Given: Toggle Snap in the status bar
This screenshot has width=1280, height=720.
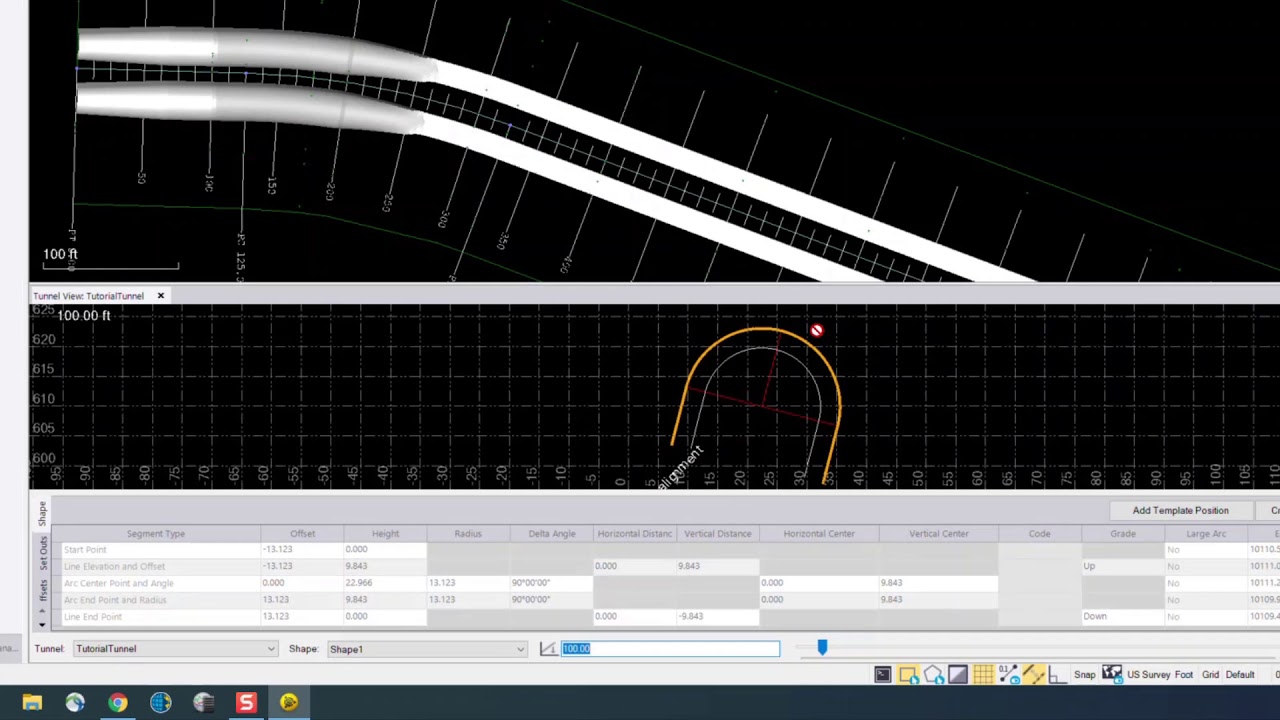Looking at the screenshot, I should point(1085,675).
